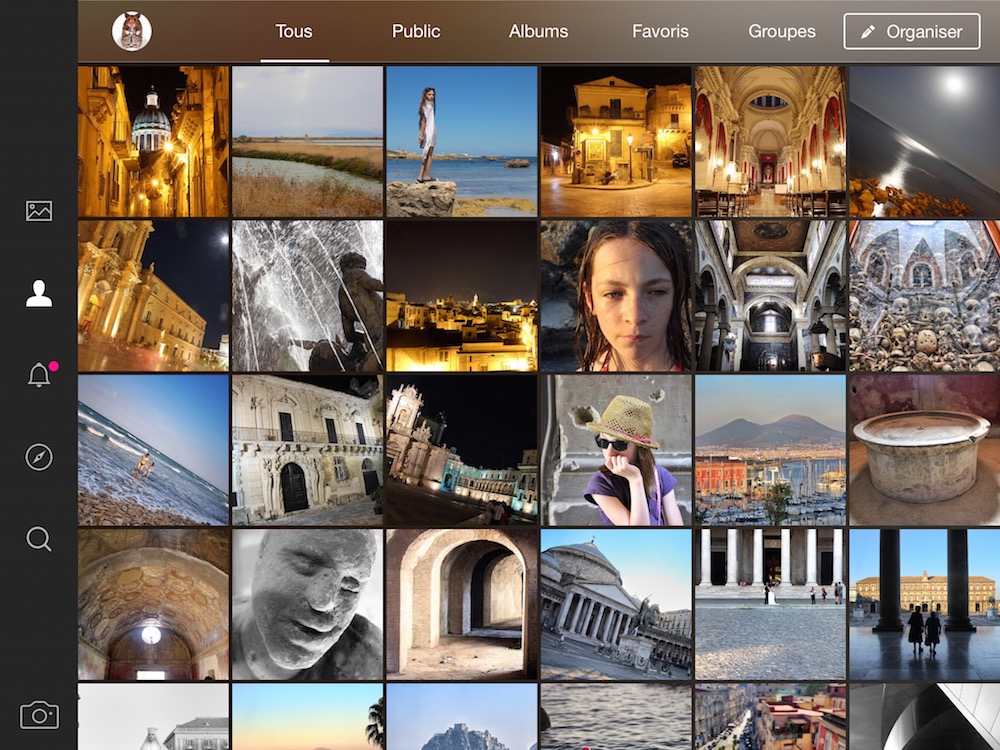The width and height of the screenshot is (1000, 750).
Task: Open notifications bell icon
Action: pyautogui.click(x=39, y=375)
